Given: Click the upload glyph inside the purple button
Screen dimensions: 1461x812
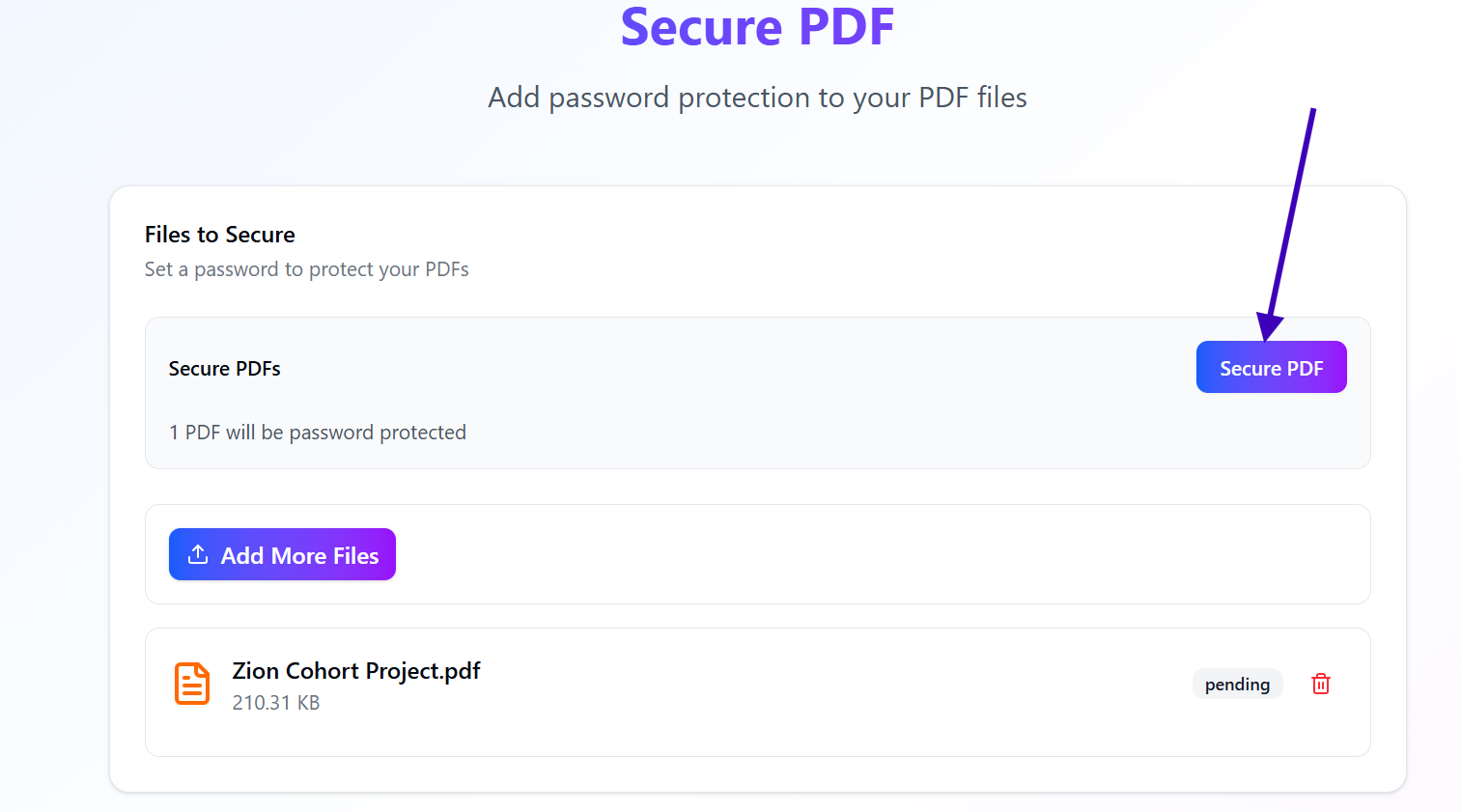Looking at the screenshot, I should click(198, 553).
